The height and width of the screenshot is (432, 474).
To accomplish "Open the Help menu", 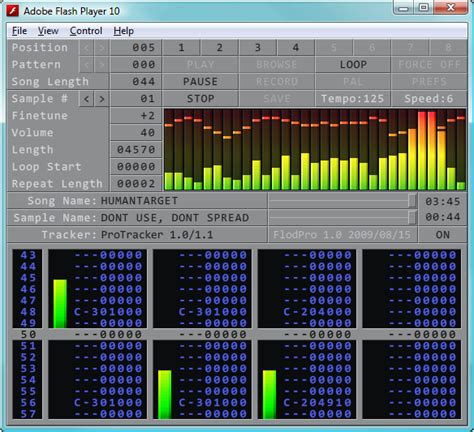I will [124, 31].
